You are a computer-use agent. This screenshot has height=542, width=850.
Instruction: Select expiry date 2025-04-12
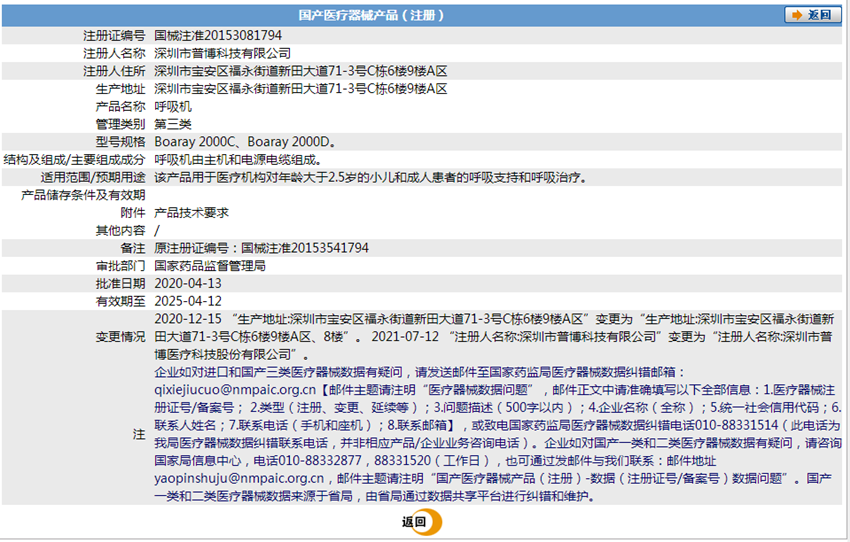pyautogui.click(x=188, y=301)
